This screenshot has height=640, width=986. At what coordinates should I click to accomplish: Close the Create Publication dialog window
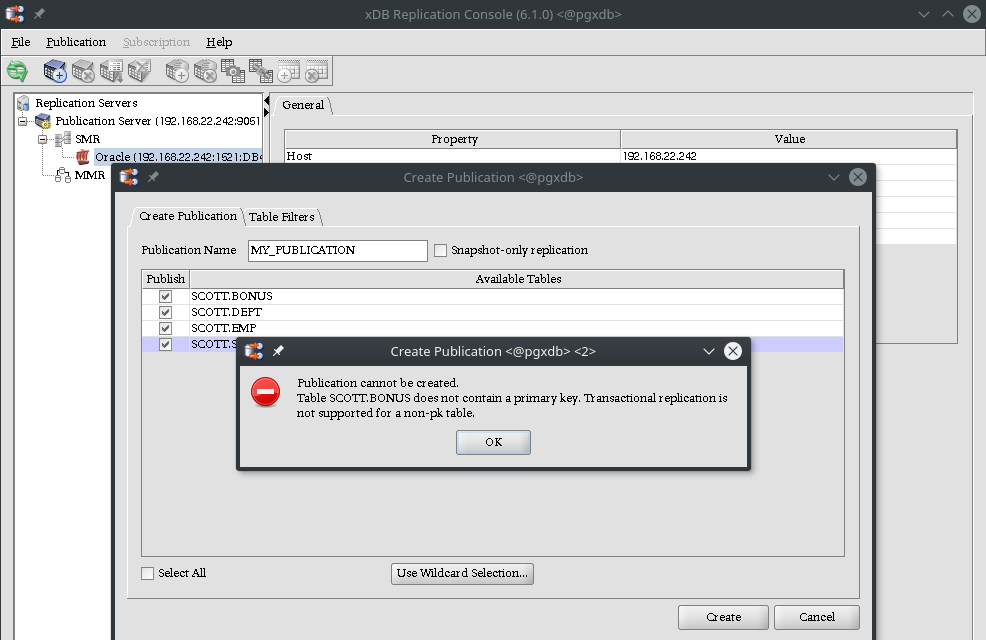point(858,177)
